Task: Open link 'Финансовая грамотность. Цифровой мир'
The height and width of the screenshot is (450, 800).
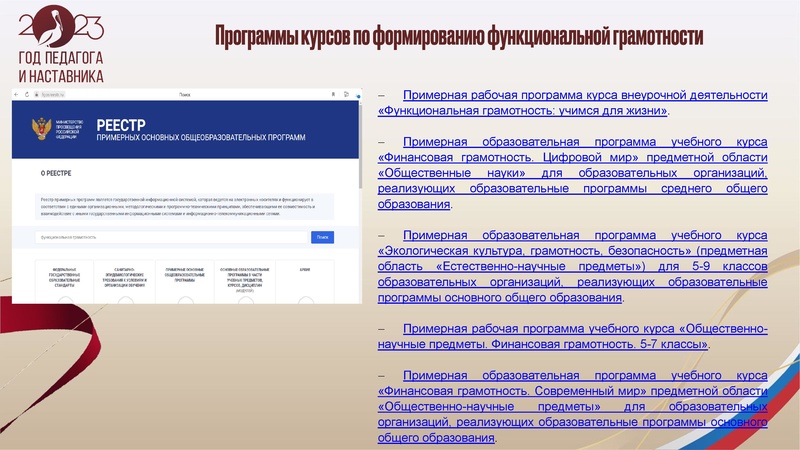Action: click(x=572, y=173)
